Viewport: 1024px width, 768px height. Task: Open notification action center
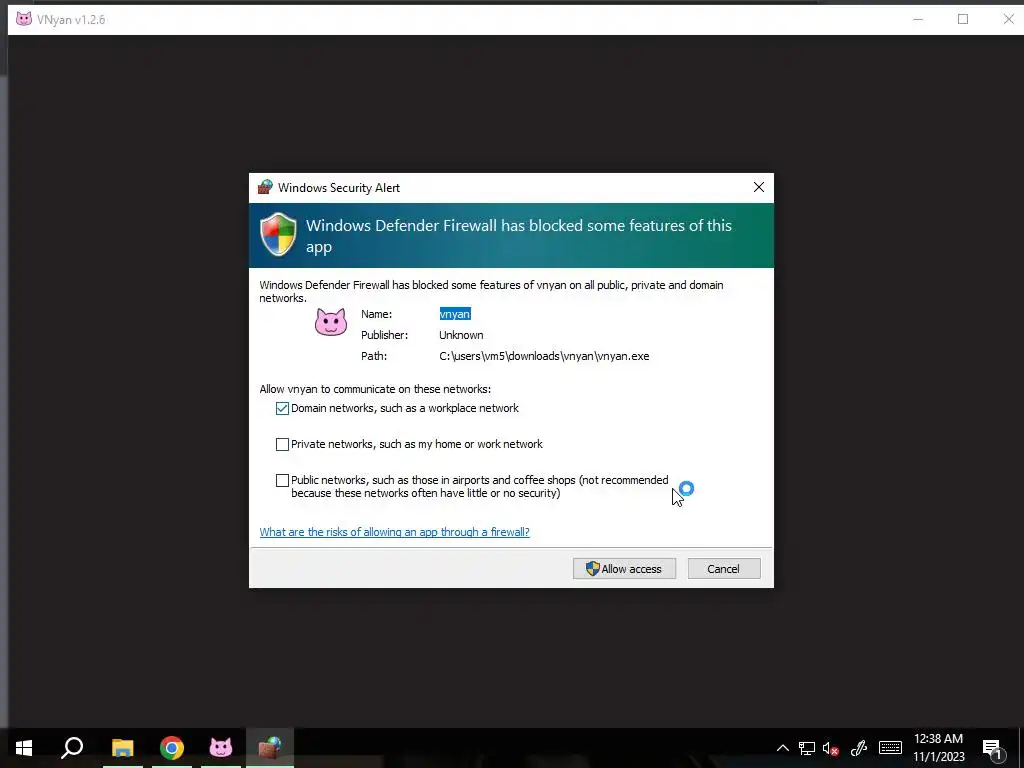click(x=993, y=749)
